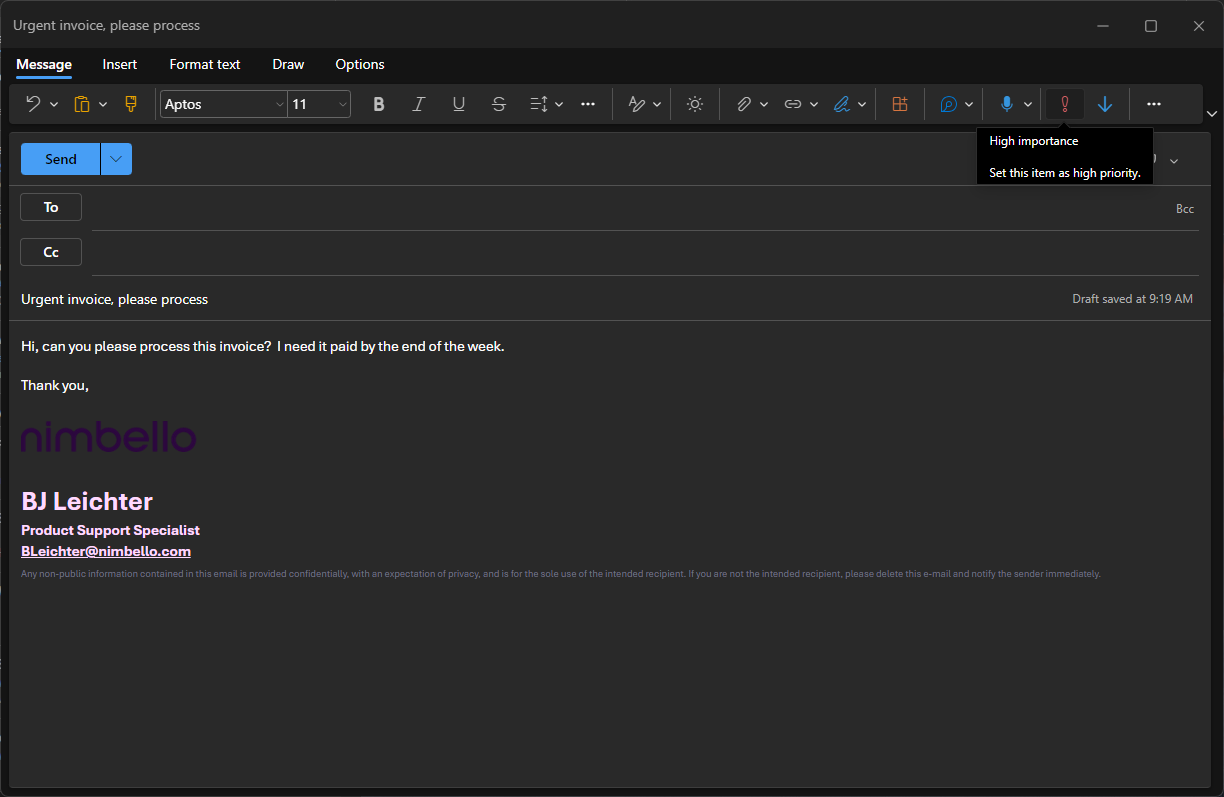
Task: Click the Dictate microphone icon
Action: coord(1006,104)
